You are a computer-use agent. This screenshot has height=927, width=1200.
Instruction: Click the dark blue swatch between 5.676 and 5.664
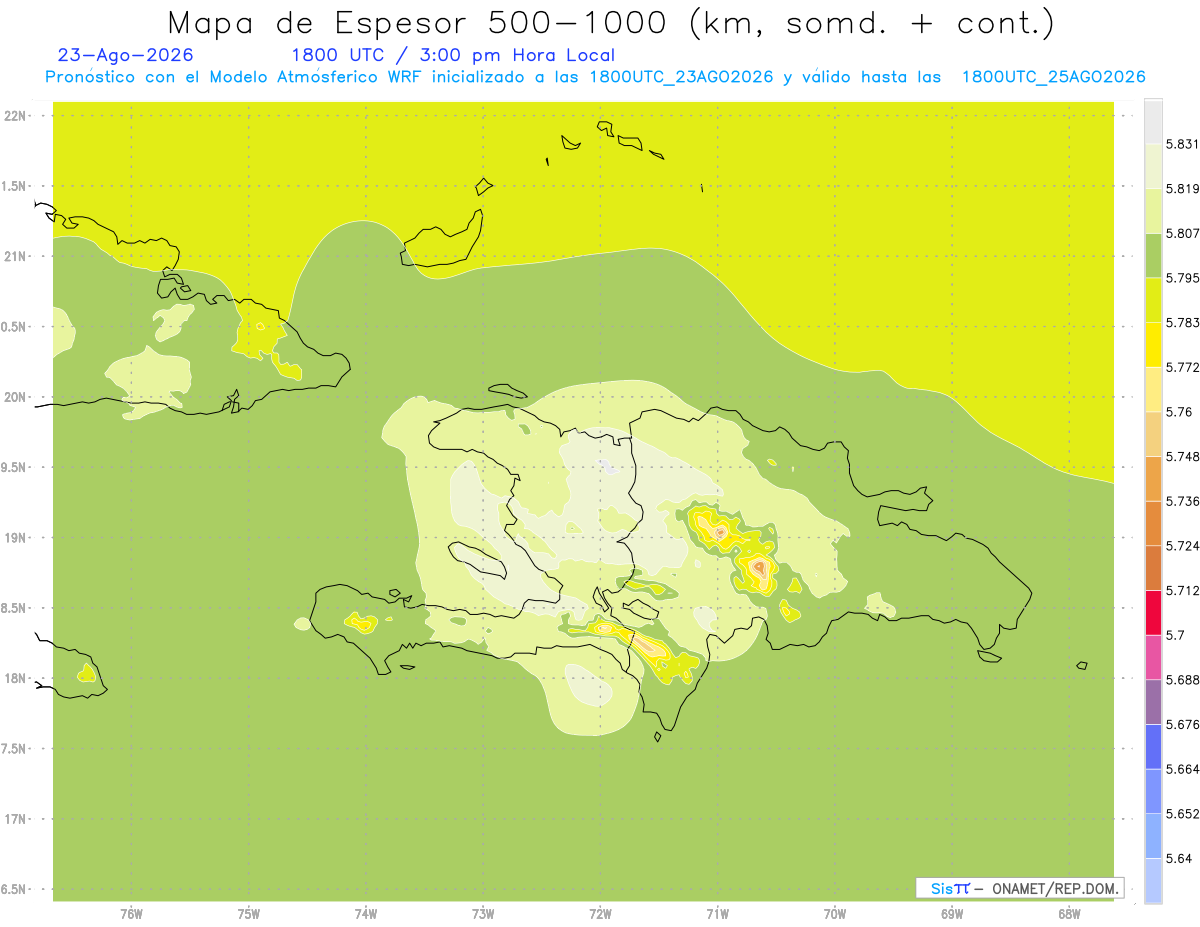1153,746
